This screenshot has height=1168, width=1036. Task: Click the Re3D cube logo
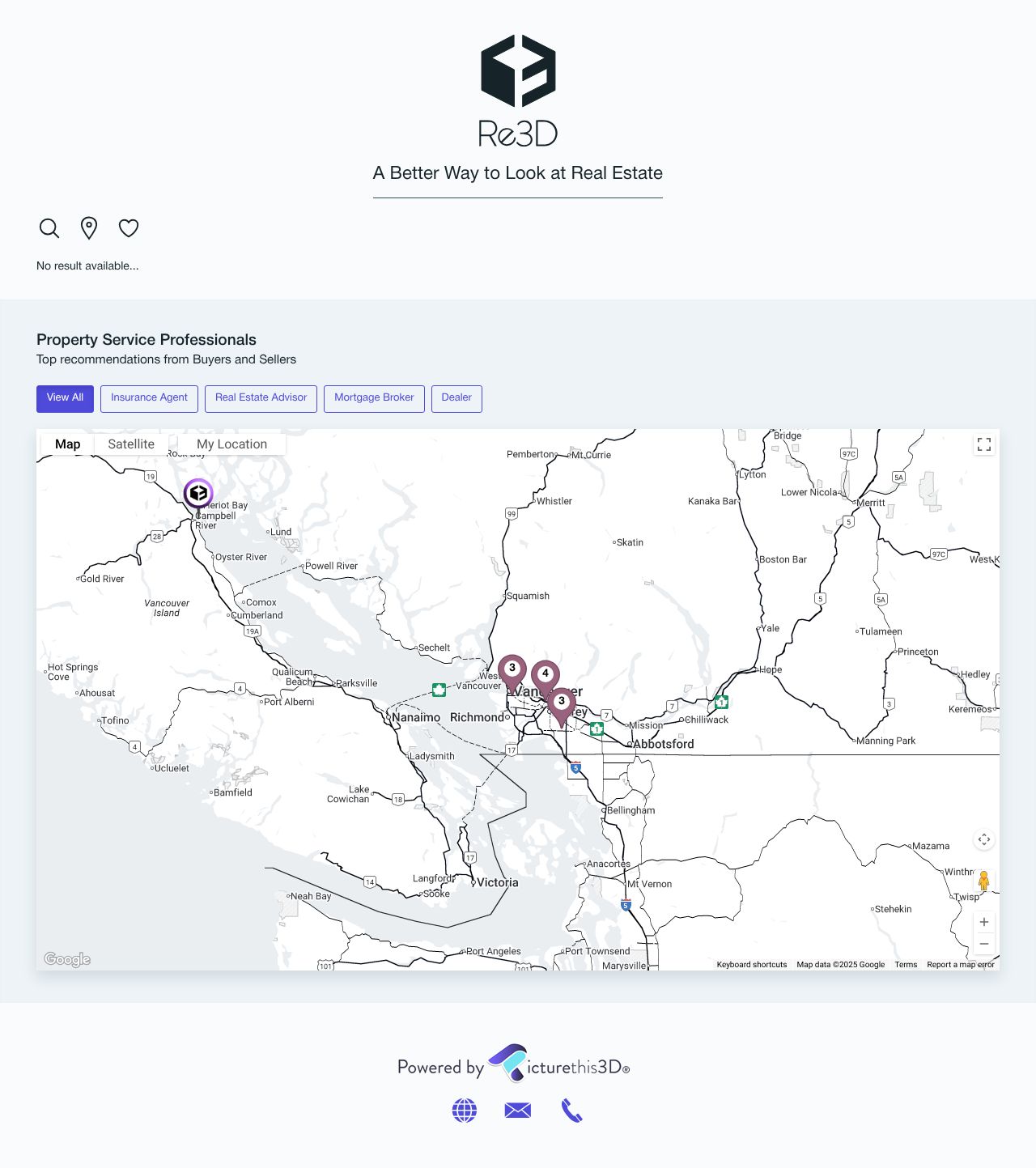518,71
